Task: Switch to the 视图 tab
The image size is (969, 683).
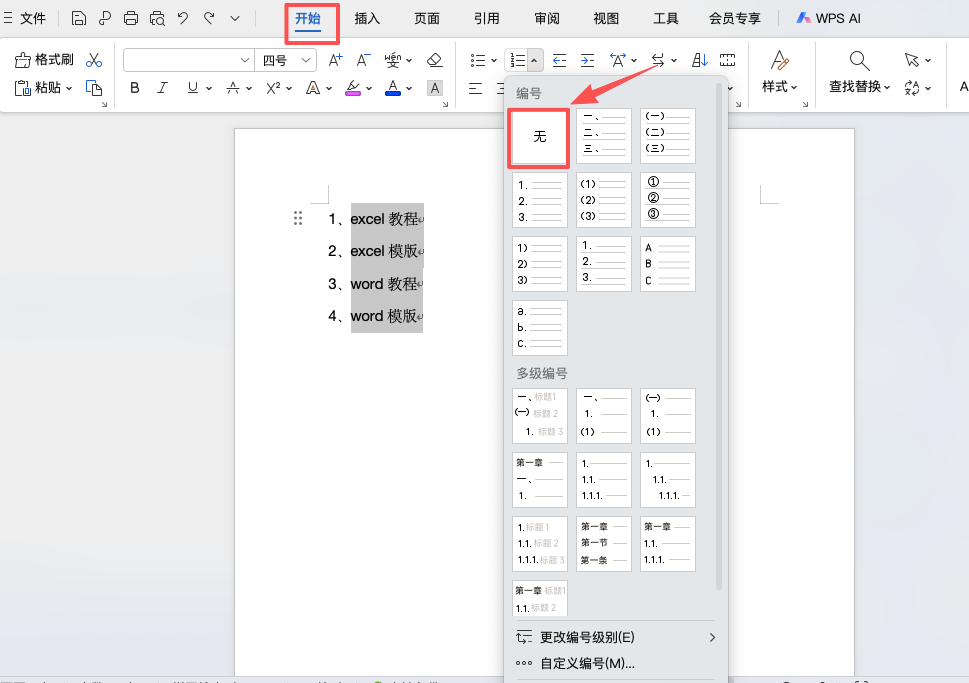Action: [x=606, y=19]
